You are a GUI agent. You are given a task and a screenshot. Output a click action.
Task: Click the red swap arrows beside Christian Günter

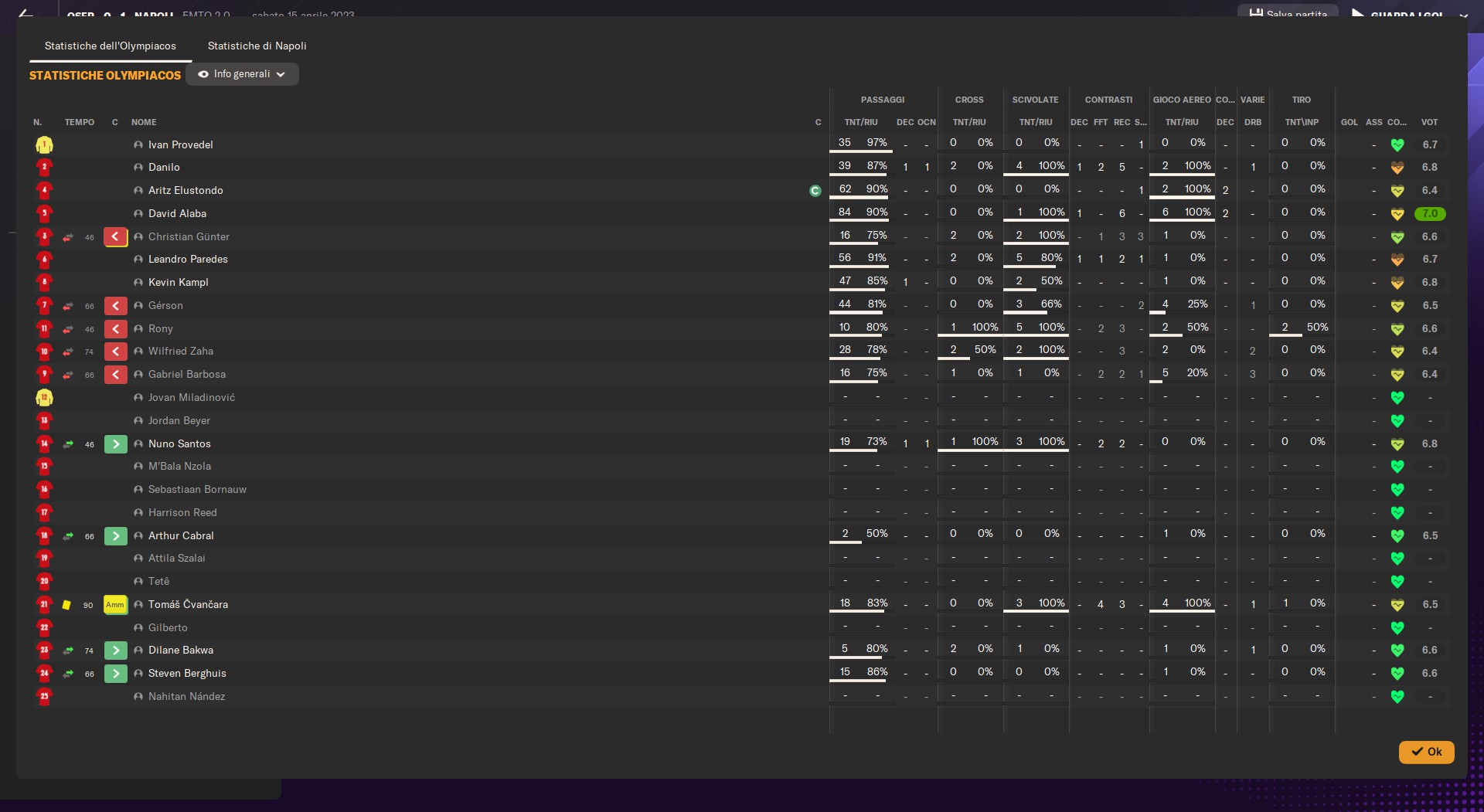tap(68, 237)
